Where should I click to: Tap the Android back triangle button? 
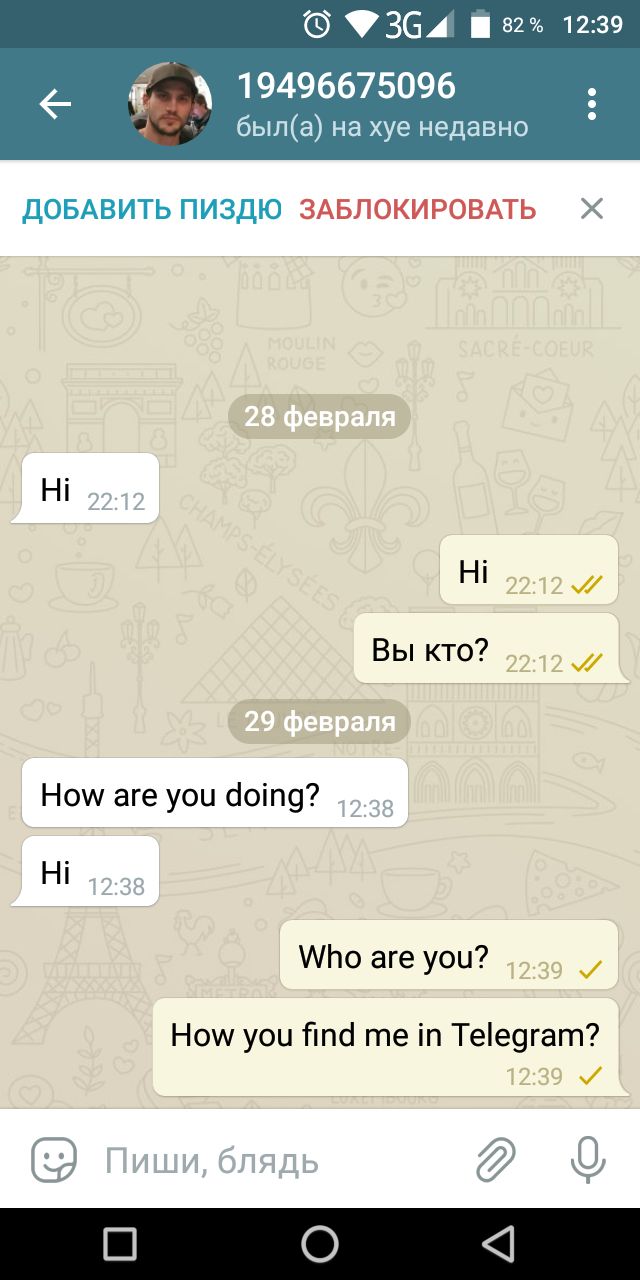(498, 1244)
